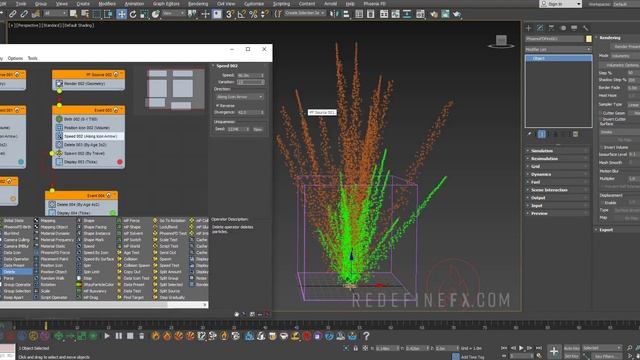
Task: Expand the Dynamics rollout
Action: [557, 174]
